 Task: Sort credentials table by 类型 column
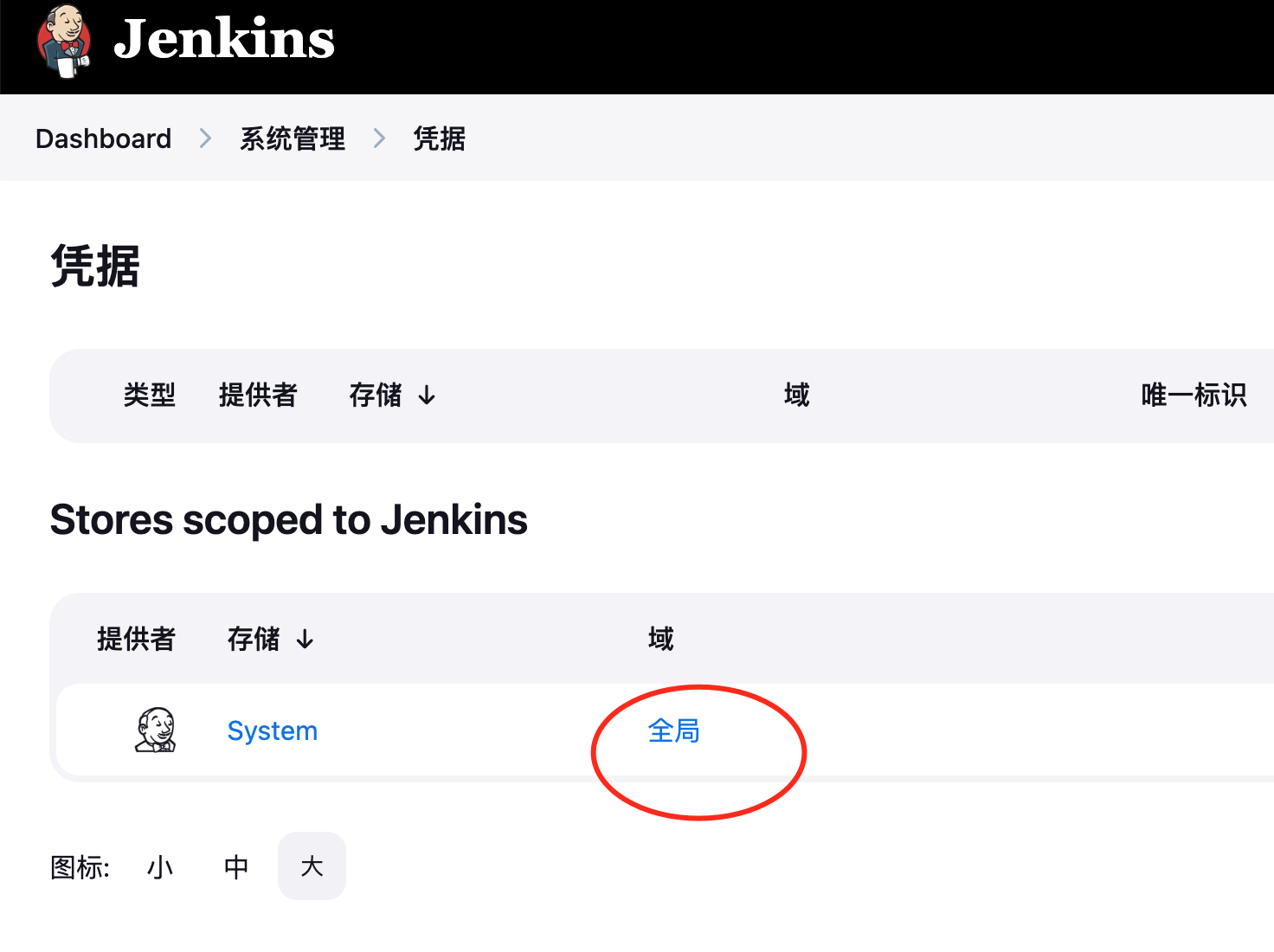click(150, 396)
